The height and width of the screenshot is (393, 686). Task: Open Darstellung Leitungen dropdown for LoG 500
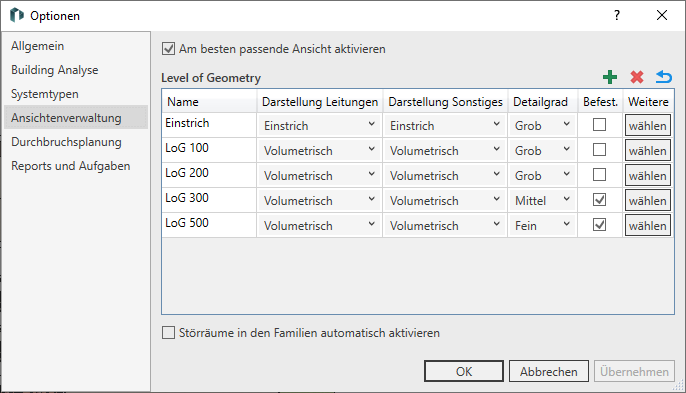click(319, 225)
